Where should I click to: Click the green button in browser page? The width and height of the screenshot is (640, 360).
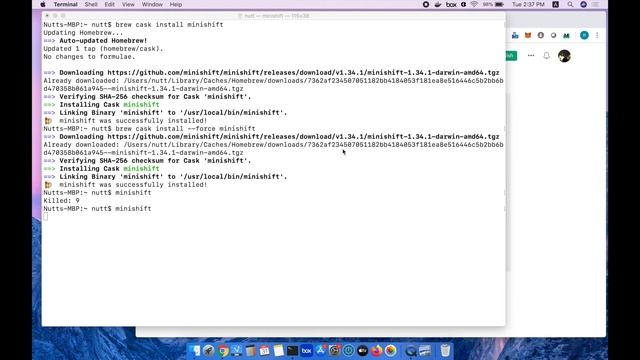(511, 56)
